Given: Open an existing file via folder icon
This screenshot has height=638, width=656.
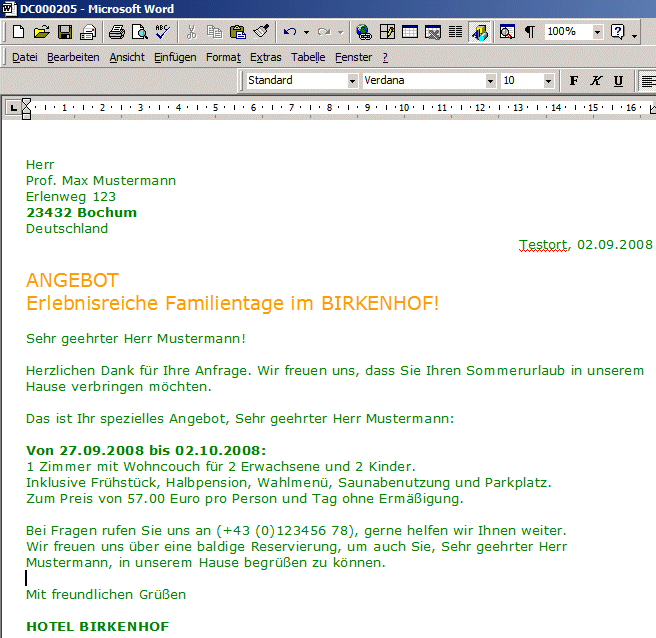Looking at the screenshot, I should tap(41, 32).
